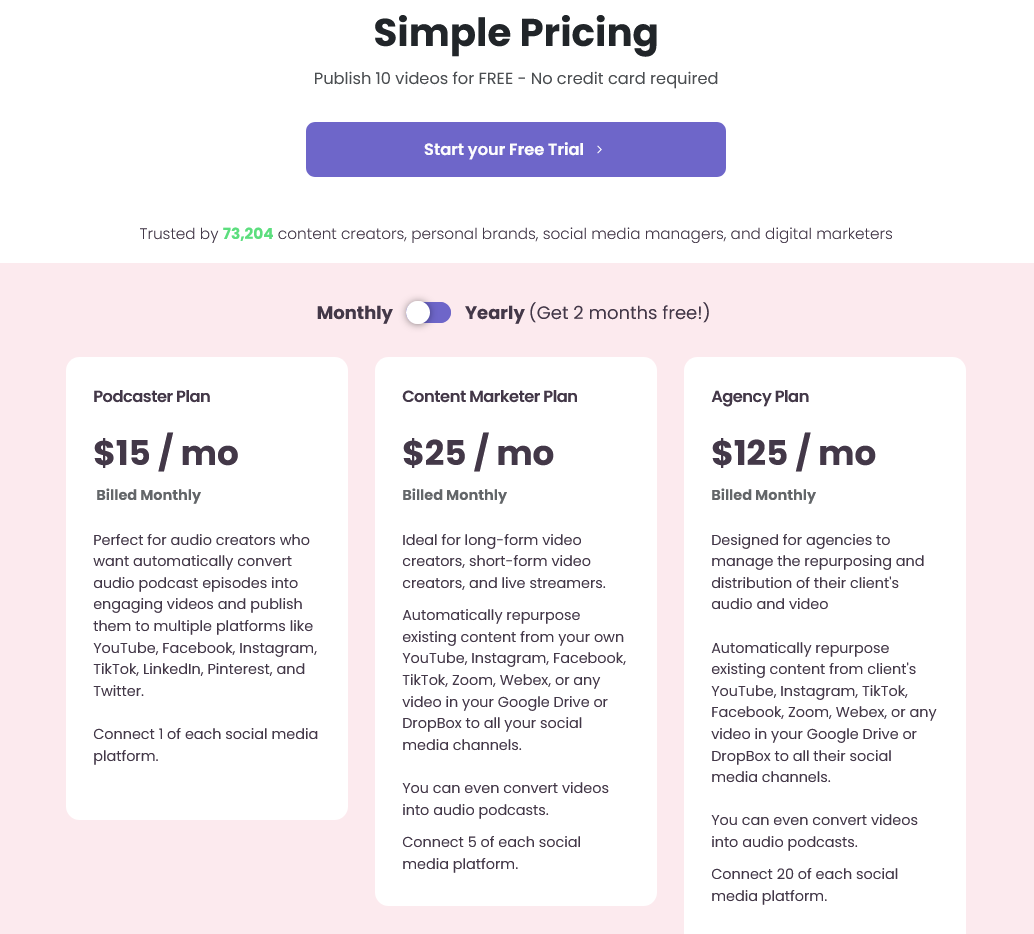Click the $125 / mo price
1034x934 pixels.
[x=793, y=453]
